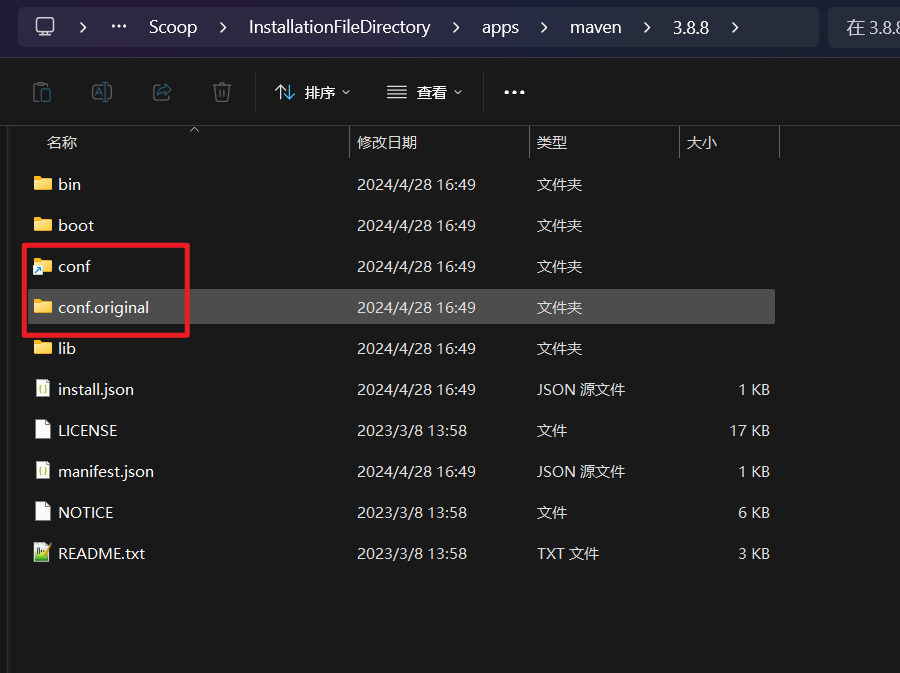Click the README.txt type TXT 文件
Viewport: 900px width, 673px height.
click(568, 554)
